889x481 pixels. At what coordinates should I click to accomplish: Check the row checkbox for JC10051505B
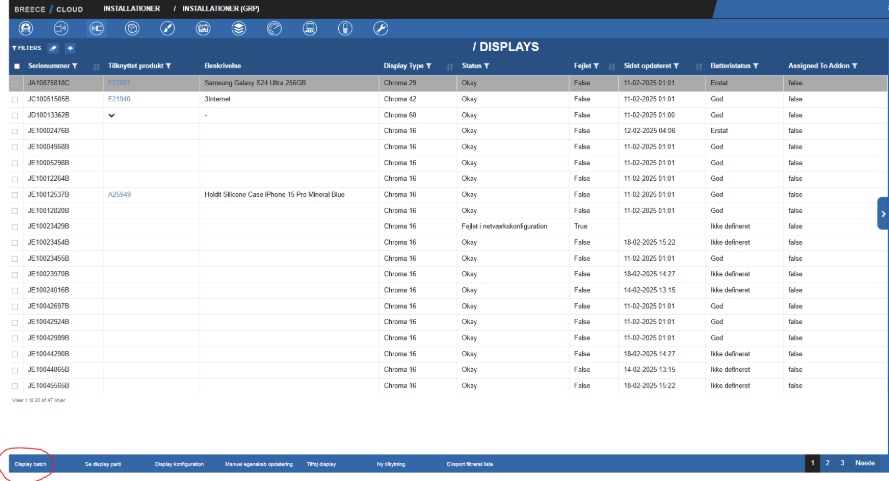point(15,100)
